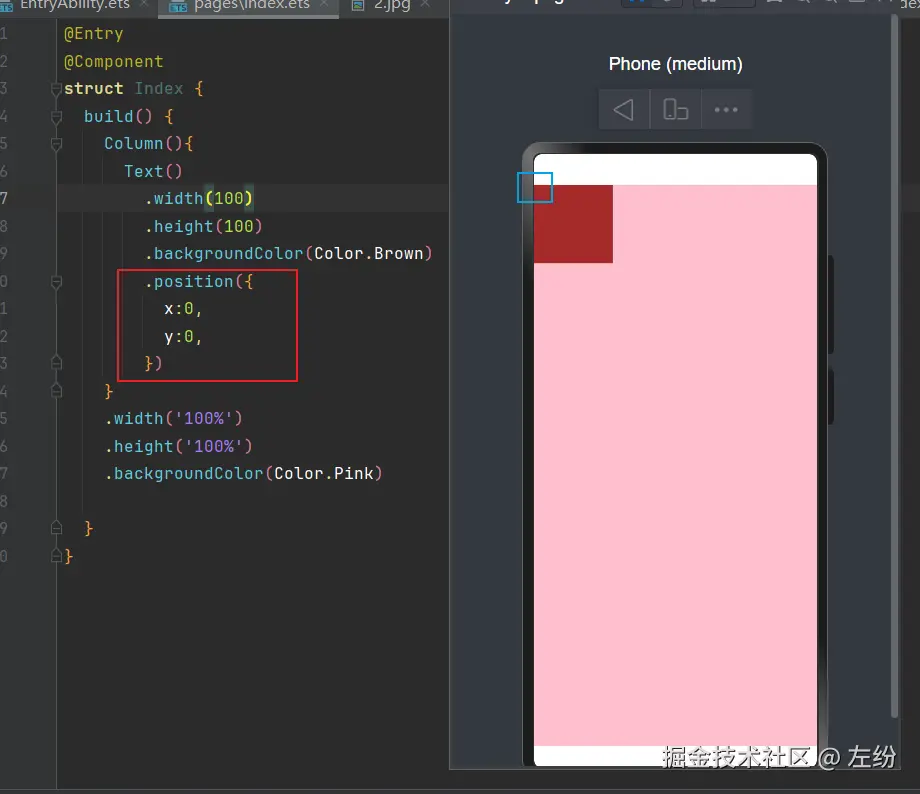
Task: Click line number 7 in gutter
Action: click(x=4, y=198)
